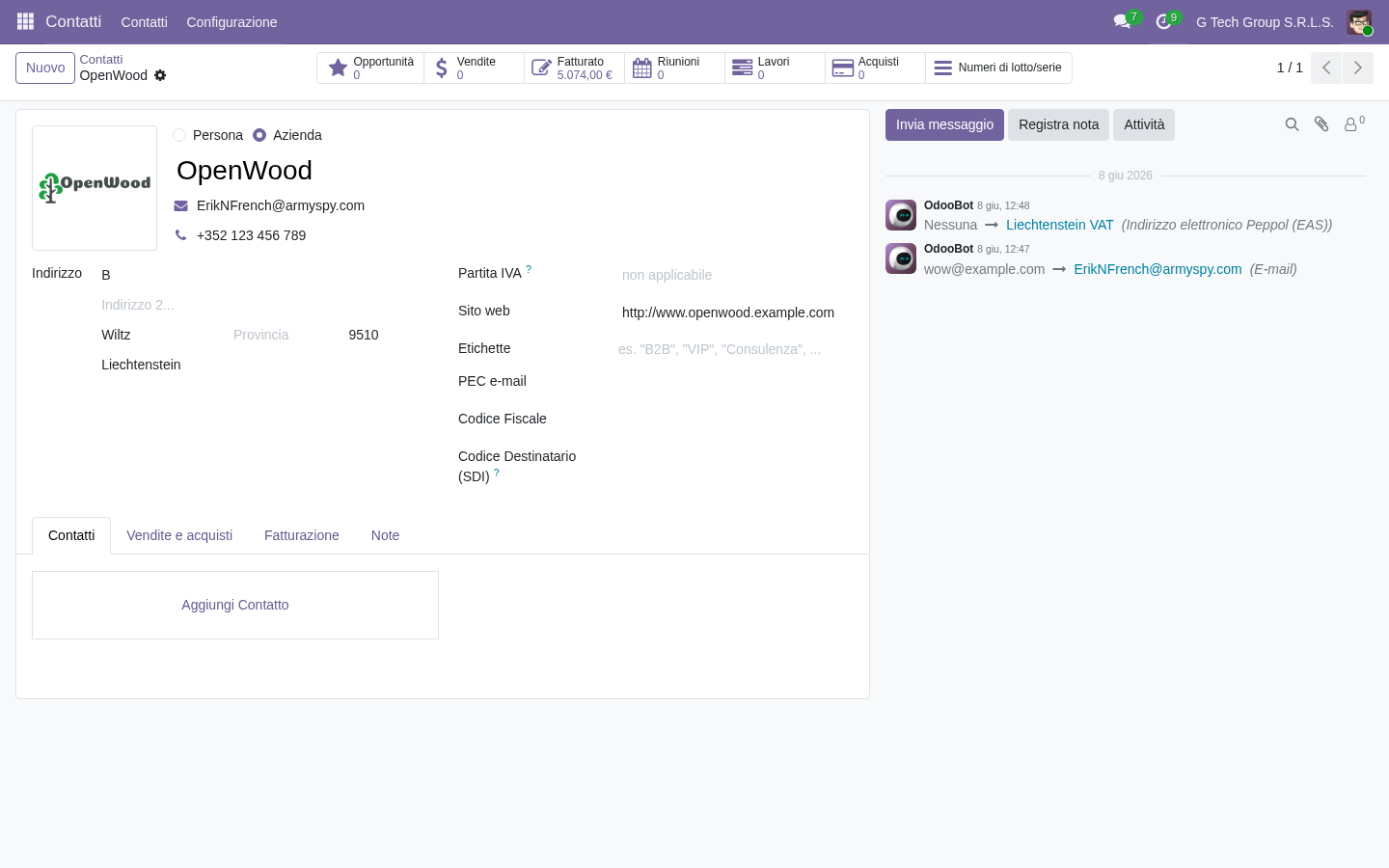Open the Provincia dropdown field
The image size is (1389, 868).
click(x=285, y=335)
